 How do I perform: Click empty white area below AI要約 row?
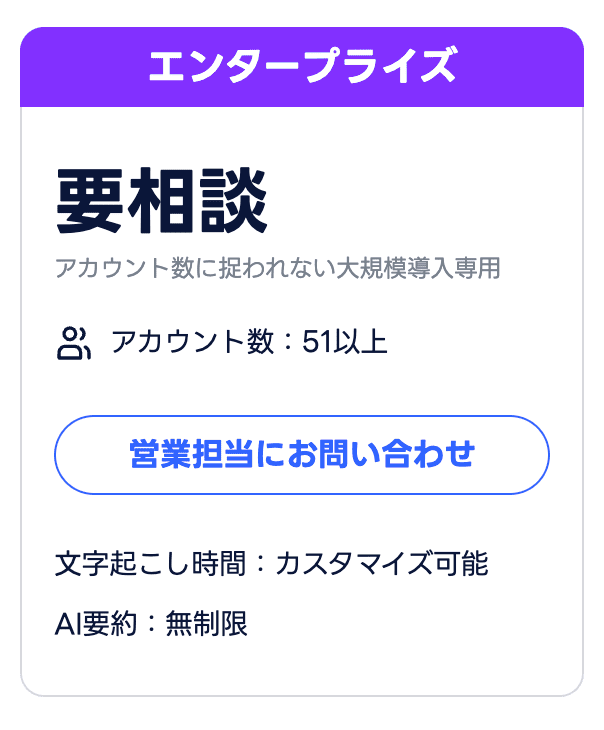[302, 668]
